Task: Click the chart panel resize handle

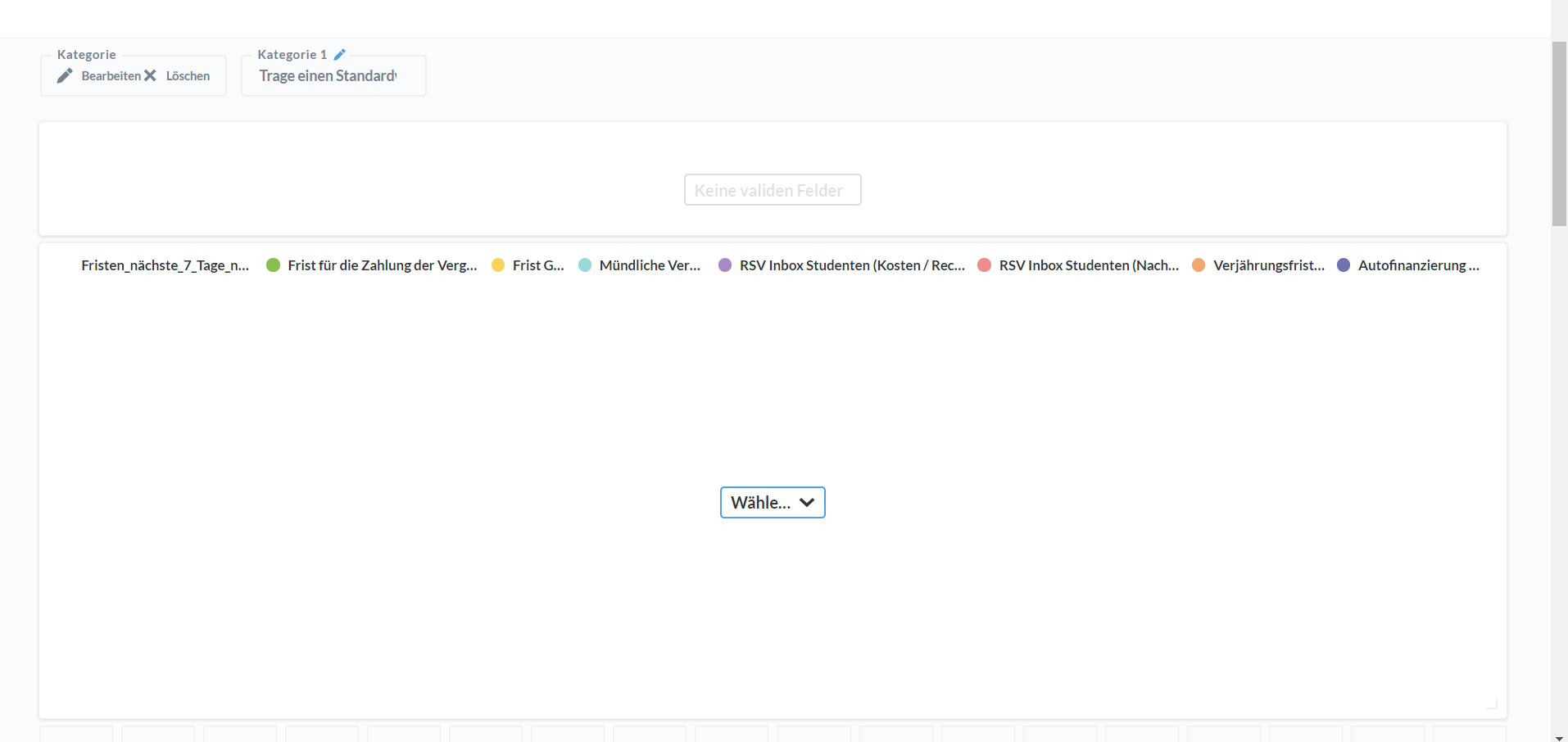Action: pos(1492,704)
